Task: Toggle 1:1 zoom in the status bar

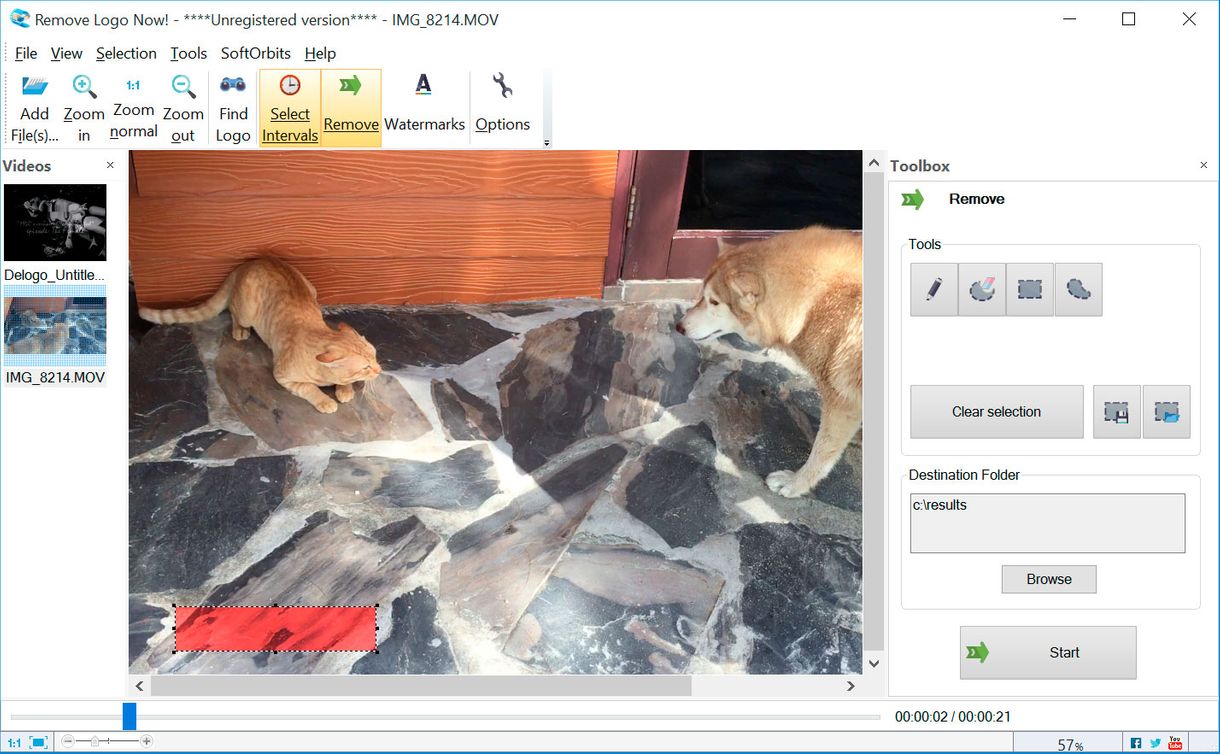Action: tap(13, 741)
